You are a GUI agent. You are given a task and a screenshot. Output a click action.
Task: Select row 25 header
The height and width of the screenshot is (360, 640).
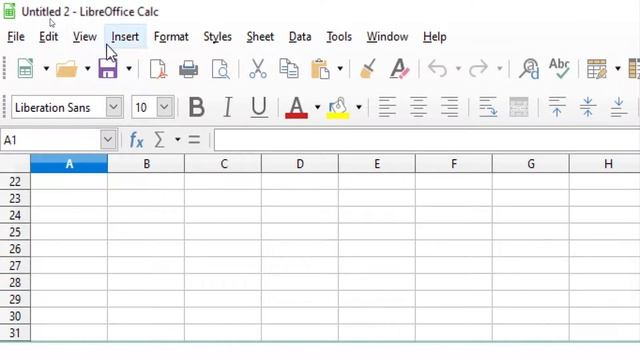click(15, 232)
